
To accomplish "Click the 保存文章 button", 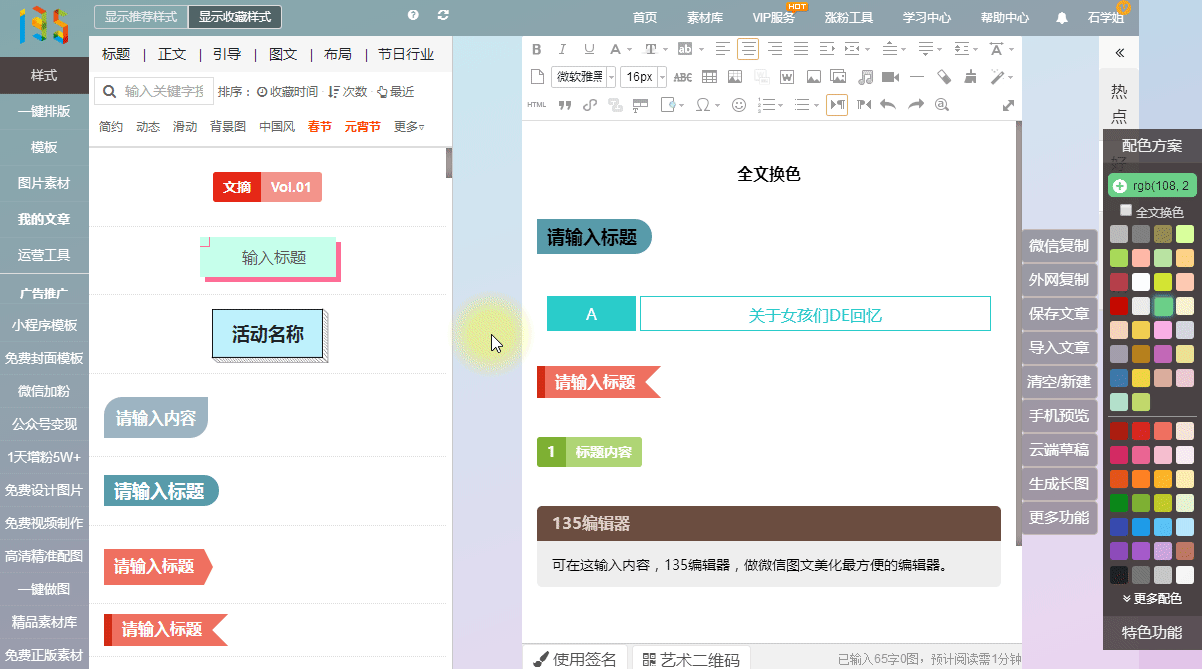I will point(1058,313).
